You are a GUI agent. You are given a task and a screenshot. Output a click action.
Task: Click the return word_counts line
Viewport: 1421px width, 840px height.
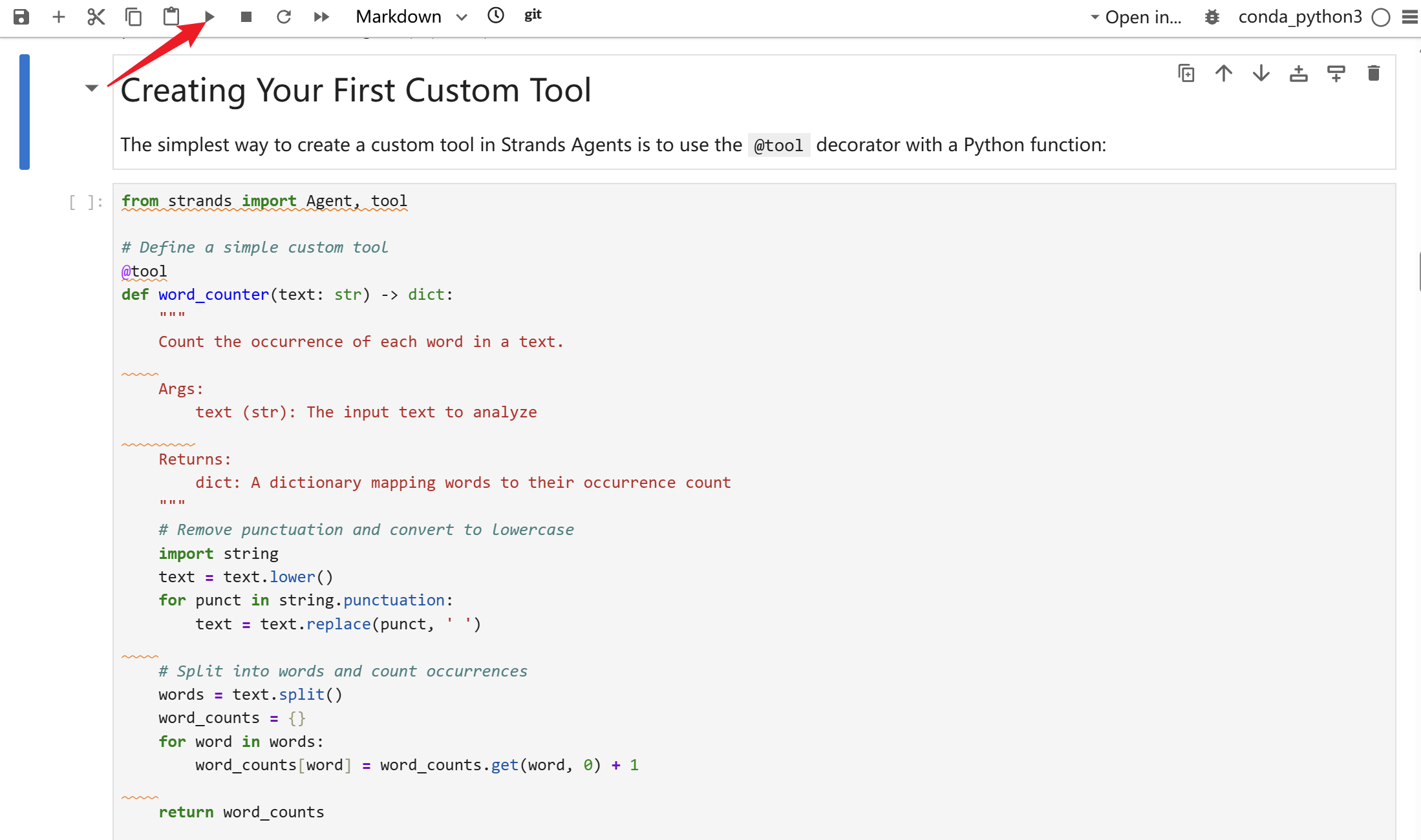click(x=242, y=812)
